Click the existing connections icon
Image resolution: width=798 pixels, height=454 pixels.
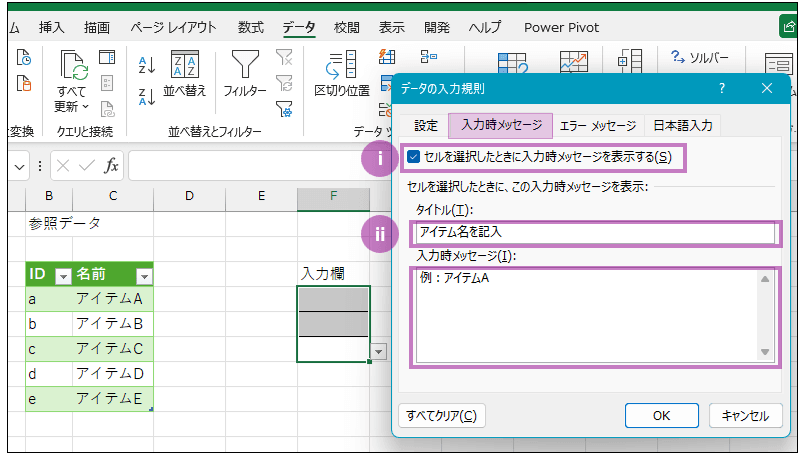23,83
